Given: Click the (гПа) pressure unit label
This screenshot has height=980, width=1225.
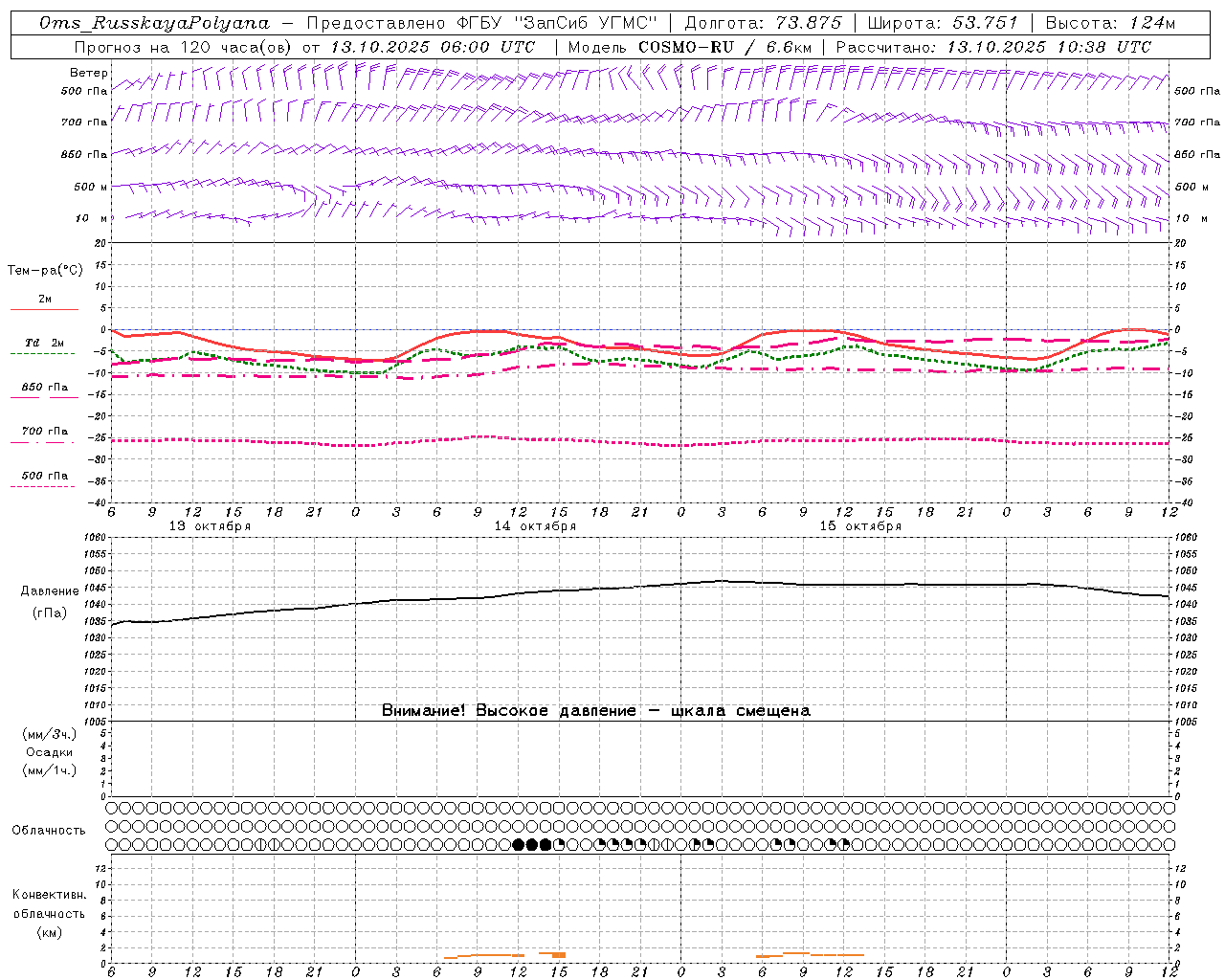Looking at the screenshot, I should [50, 613].
